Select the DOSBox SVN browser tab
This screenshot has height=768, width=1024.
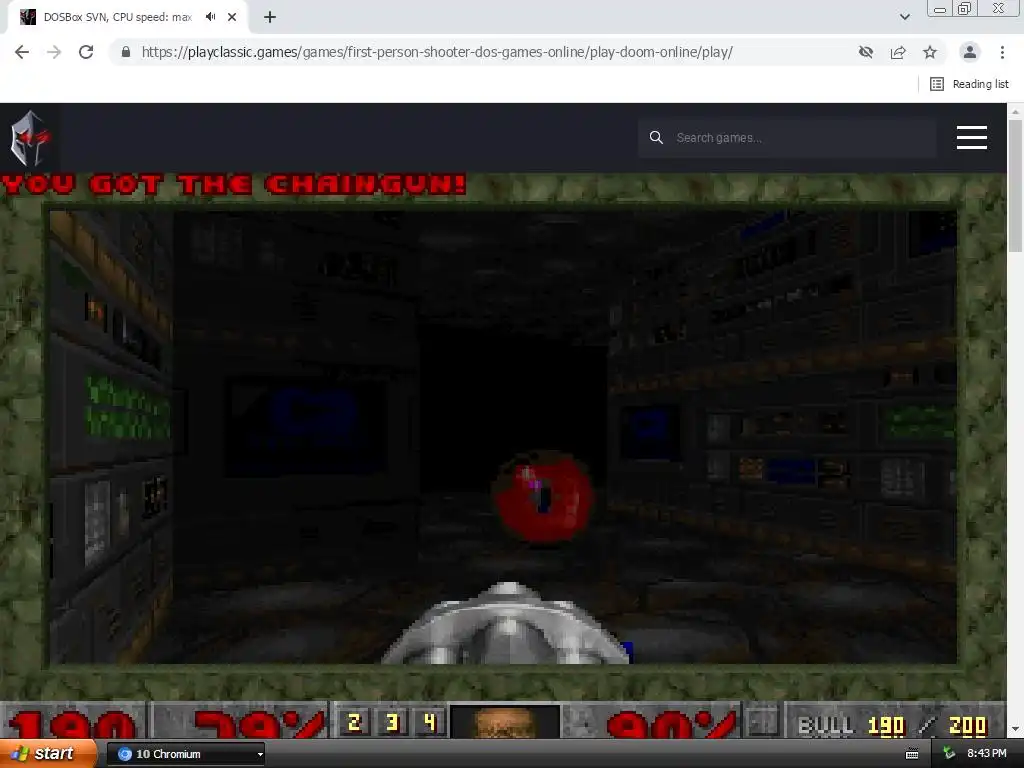tap(127, 17)
